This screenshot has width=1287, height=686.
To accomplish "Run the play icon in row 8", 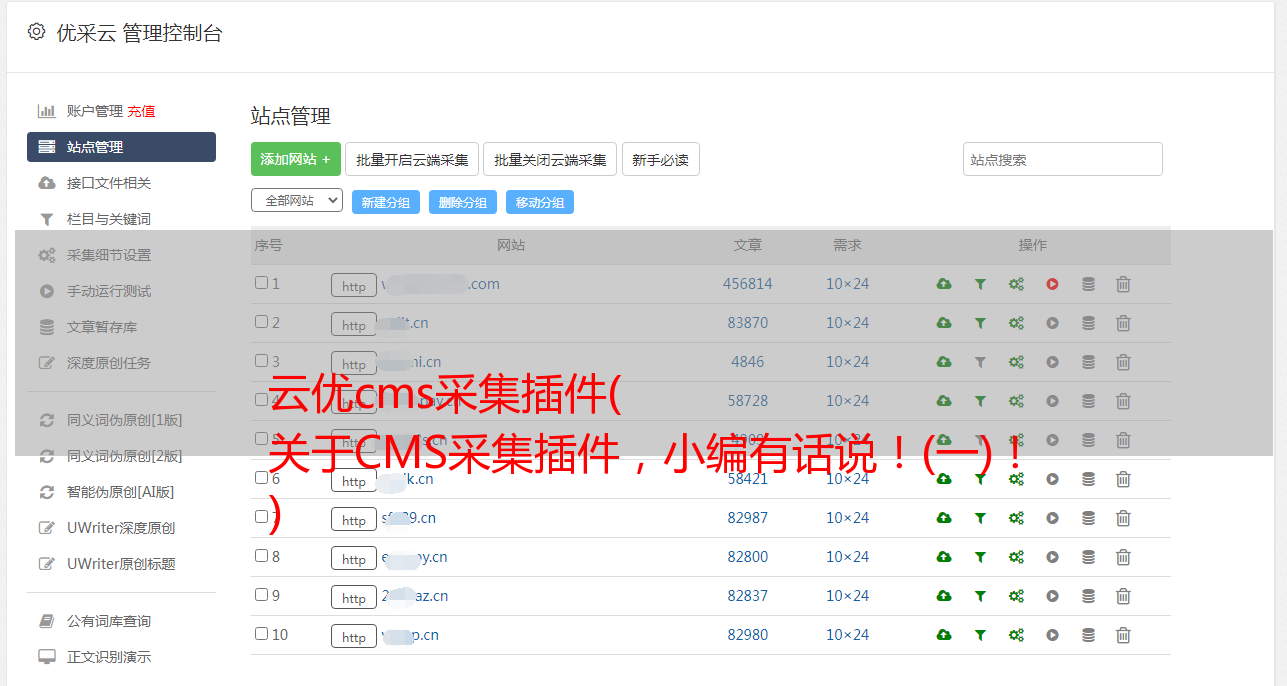I will click(1052, 557).
